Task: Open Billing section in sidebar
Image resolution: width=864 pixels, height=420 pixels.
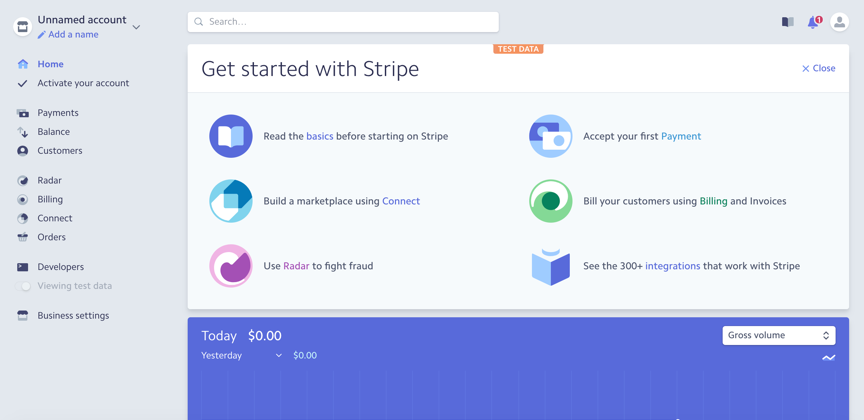Action: (50, 200)
